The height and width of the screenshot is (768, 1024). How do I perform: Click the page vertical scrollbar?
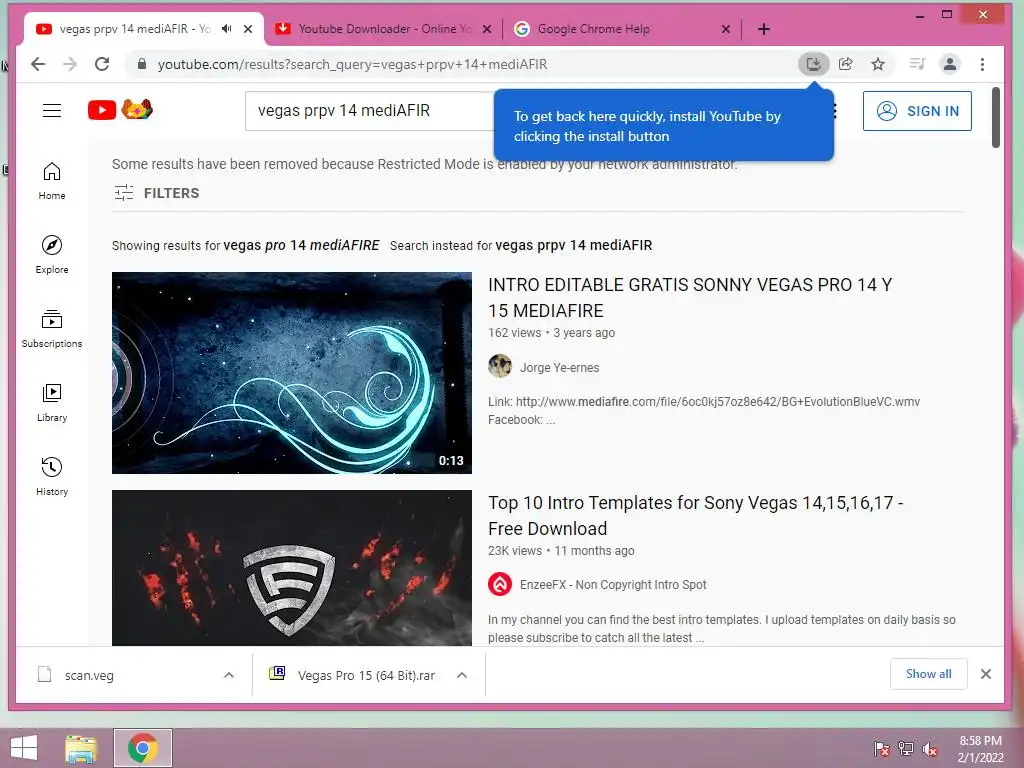[x=995, y=118]
